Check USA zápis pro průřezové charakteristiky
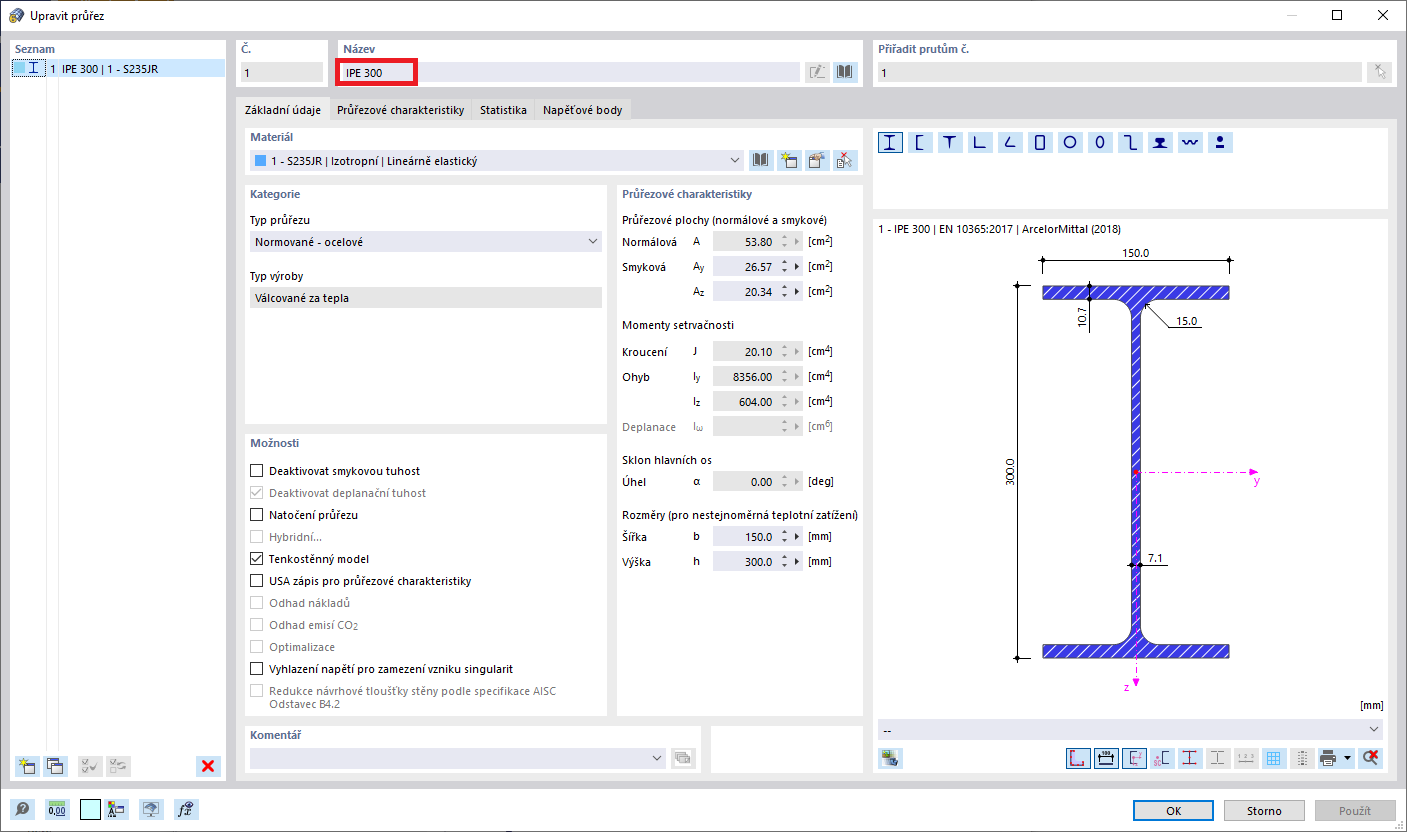1407x832 pixels. click(257, 581)
